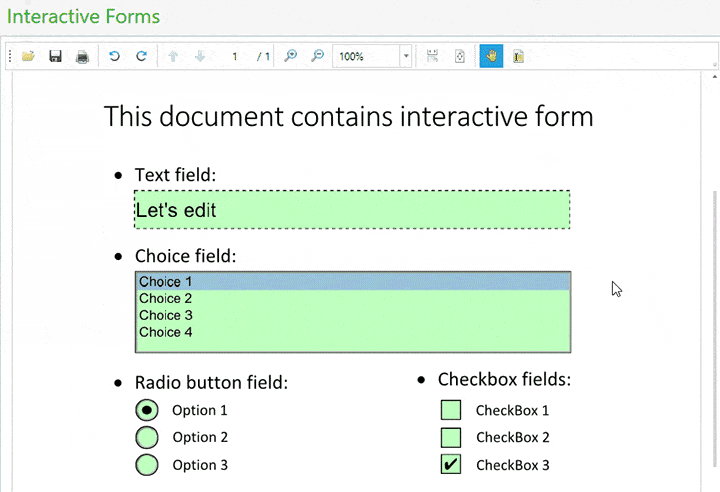This screenshot has height=492, width=720.
Task: Activate the hand pan tool
Action: pyautogui.click(x=491, y=56)
